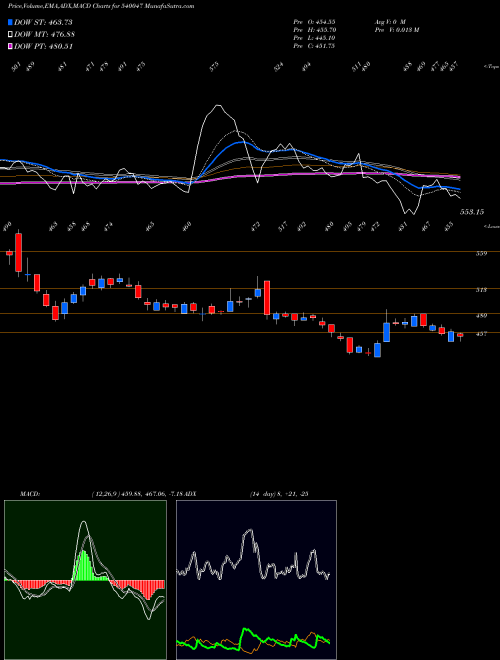Click the 'Pre V: 0.013 M' volume text
The image size is (500, 660).
(396, 30)
